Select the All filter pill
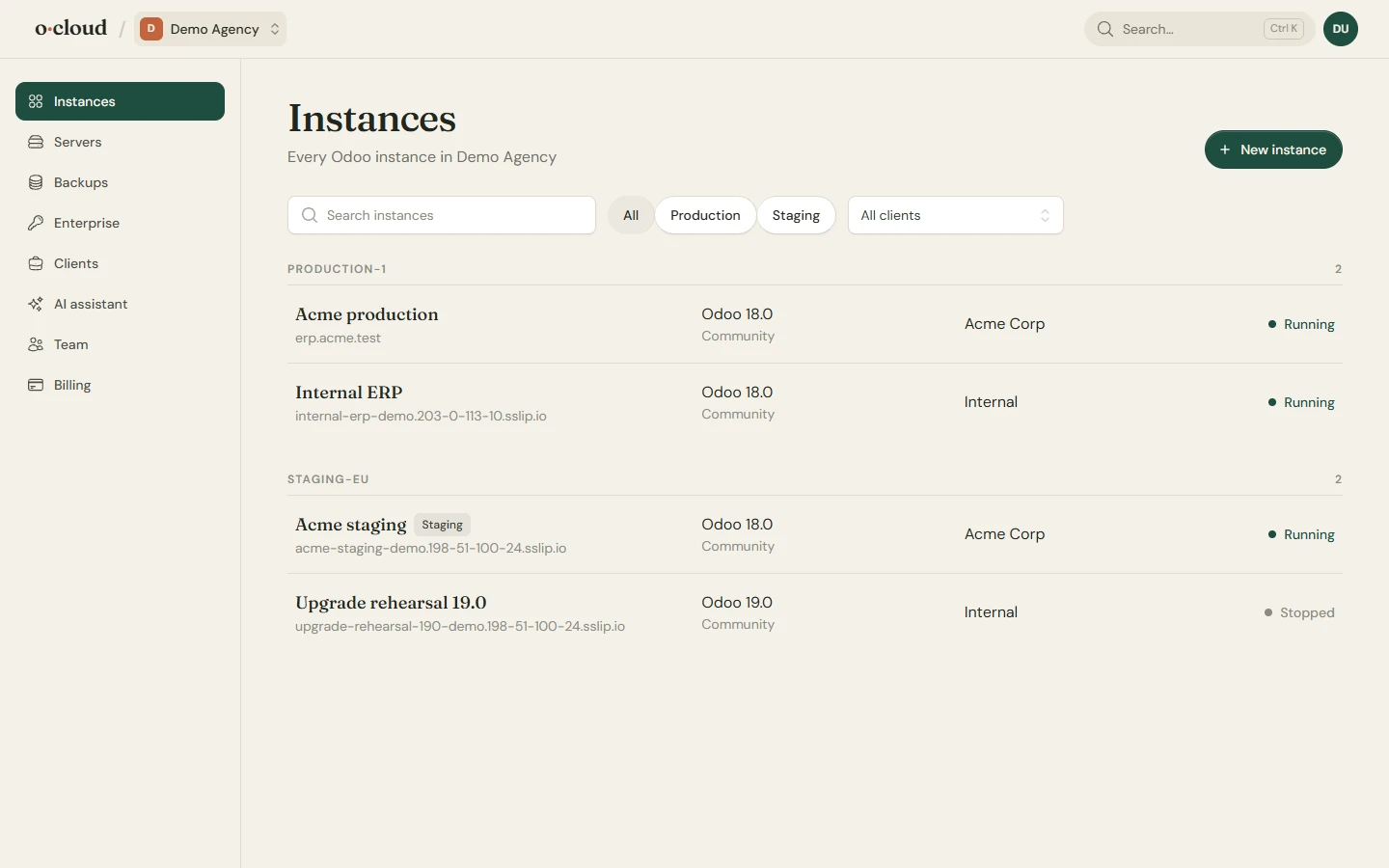Image resolution: width=1389 pixels, height=868 pixels. tap(631, 215)
